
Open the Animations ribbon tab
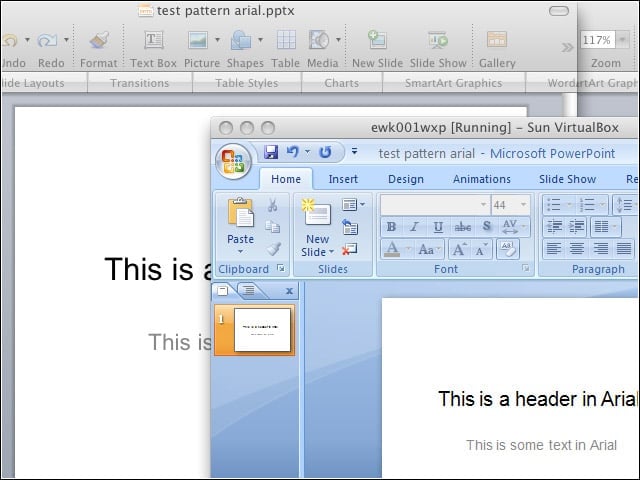[482, 179]
